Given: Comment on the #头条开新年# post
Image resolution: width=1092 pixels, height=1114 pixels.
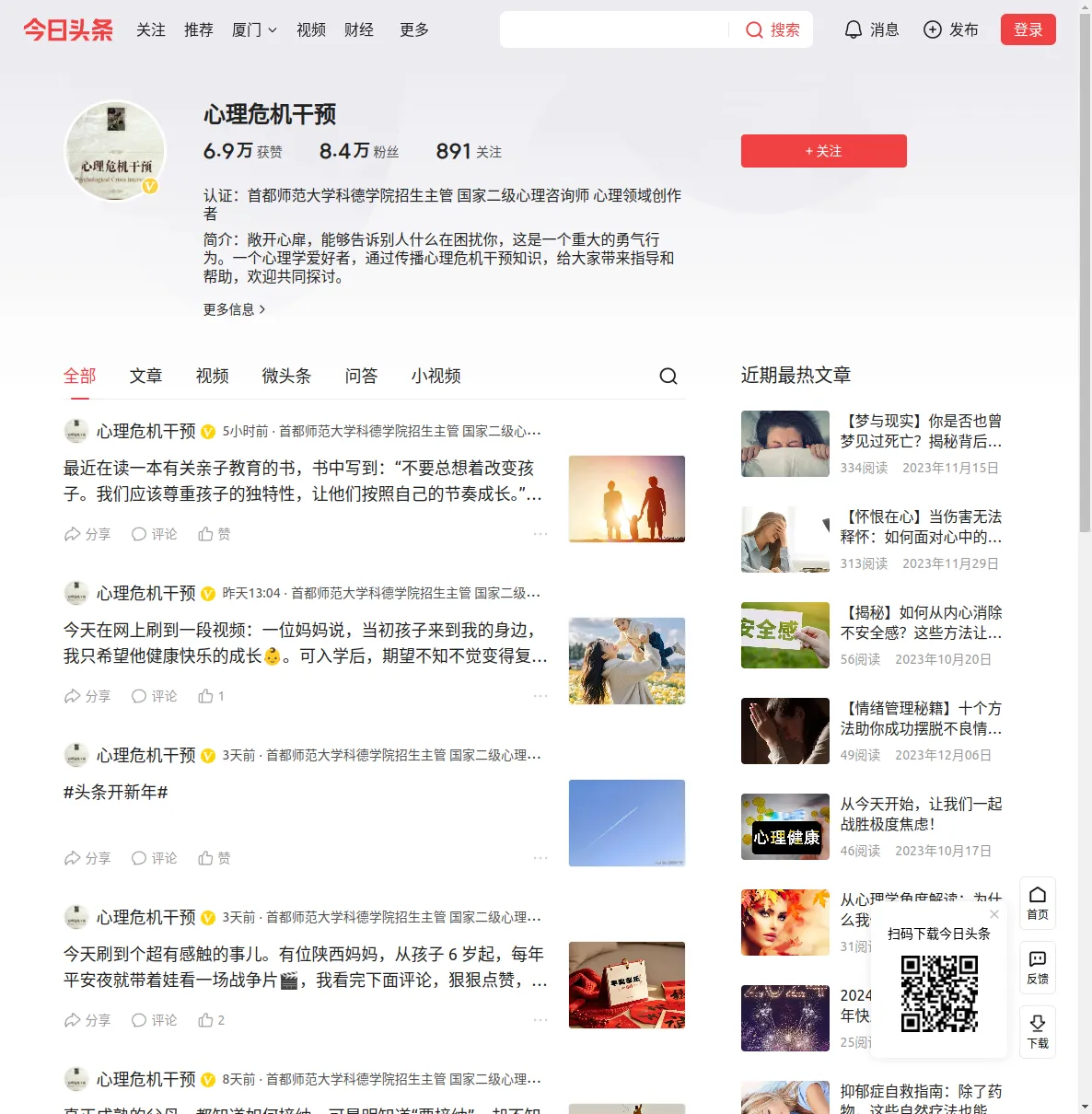Looking at the screenshot, I should click(x=154, y=858).
